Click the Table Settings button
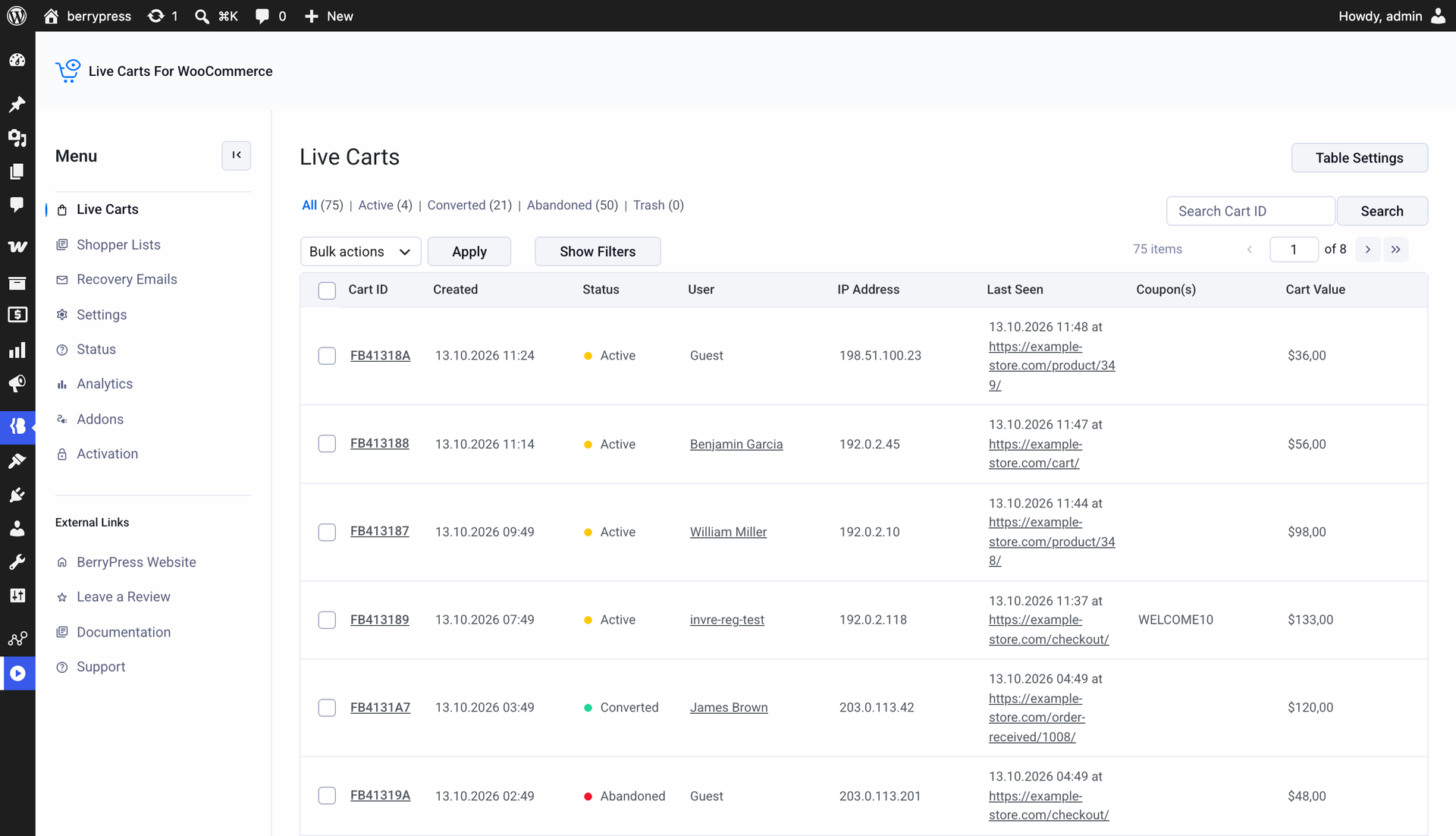This screenshot has height=836, width=1456. pyautogui.click(x=1360, y=158)
